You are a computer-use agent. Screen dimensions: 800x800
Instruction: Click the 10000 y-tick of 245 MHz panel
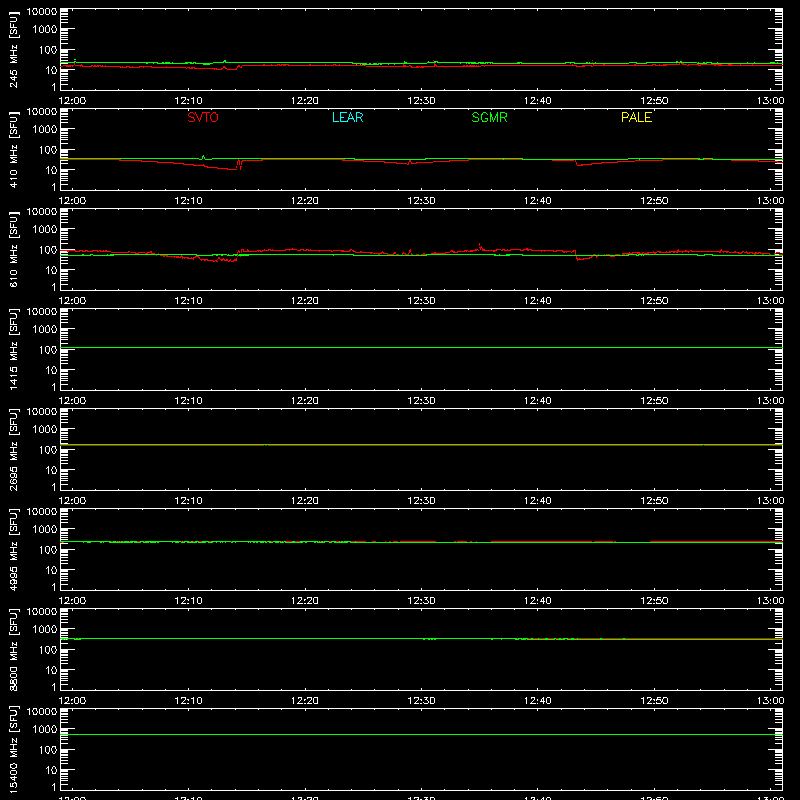point(42,12)
